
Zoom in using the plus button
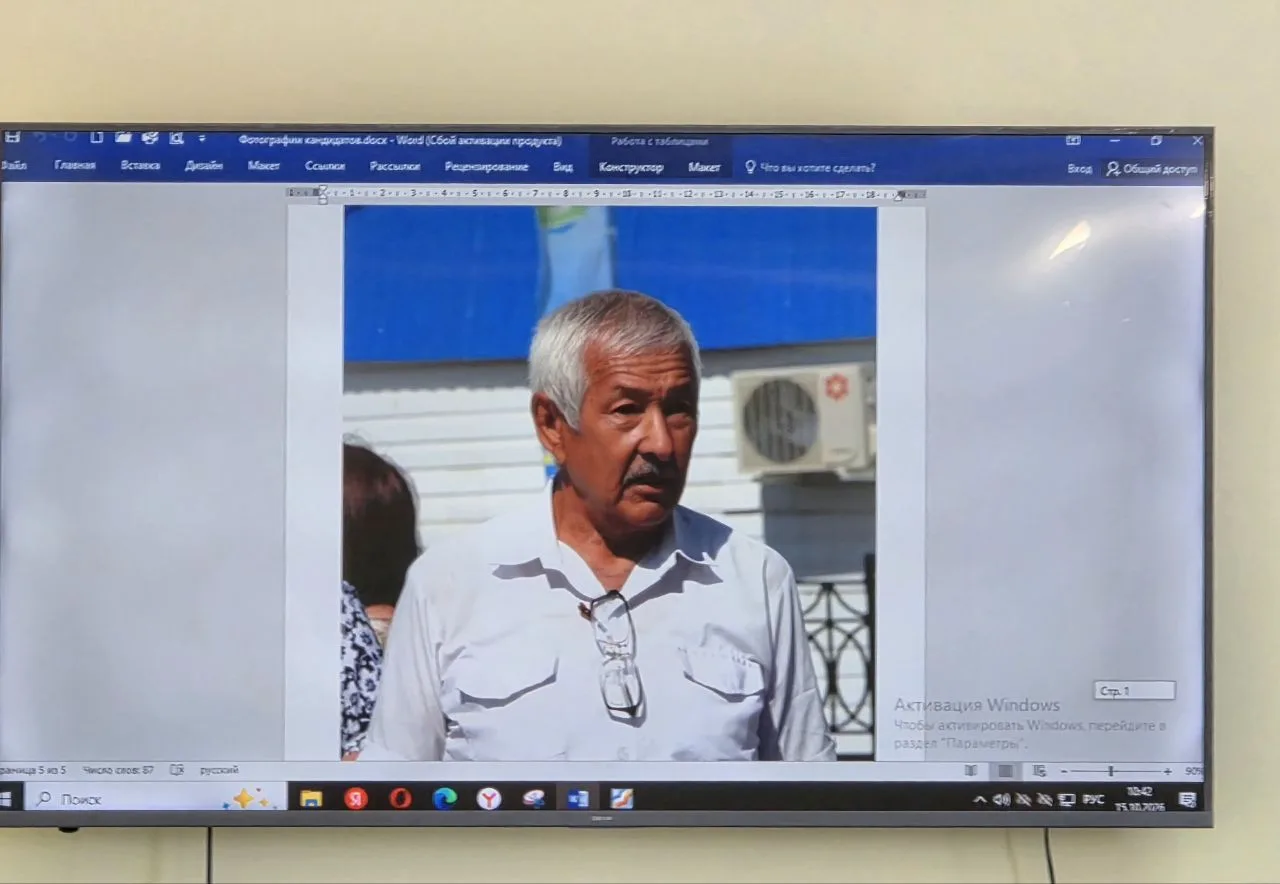(1167, 772)
